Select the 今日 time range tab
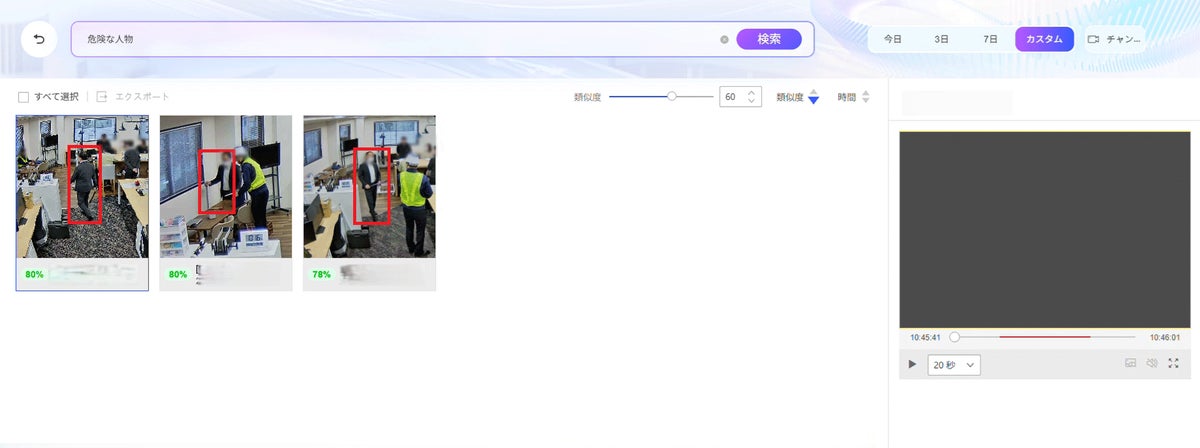 click(892, 39)
